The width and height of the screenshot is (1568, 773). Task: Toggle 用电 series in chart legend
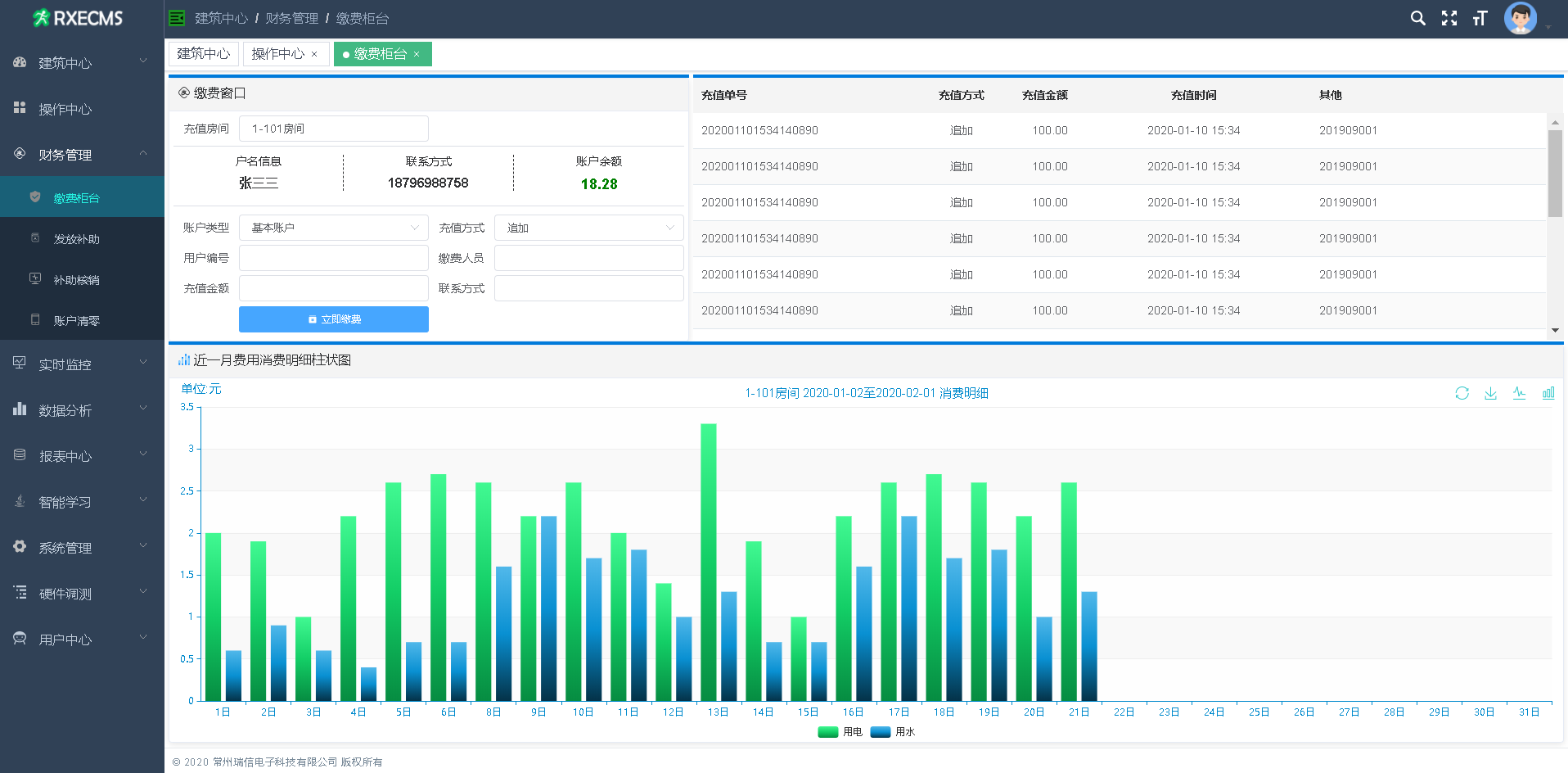(840, 732)
